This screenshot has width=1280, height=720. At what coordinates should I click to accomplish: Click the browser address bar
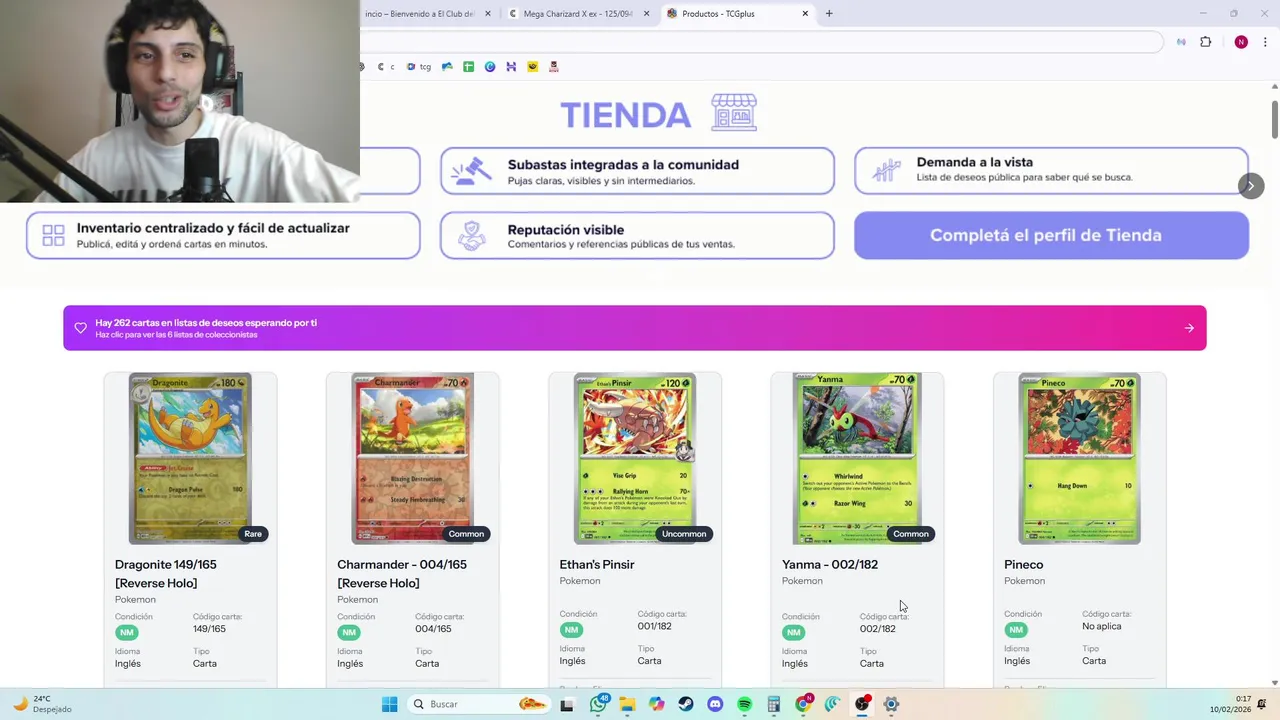pyautogui.click(x=760, y=42)
